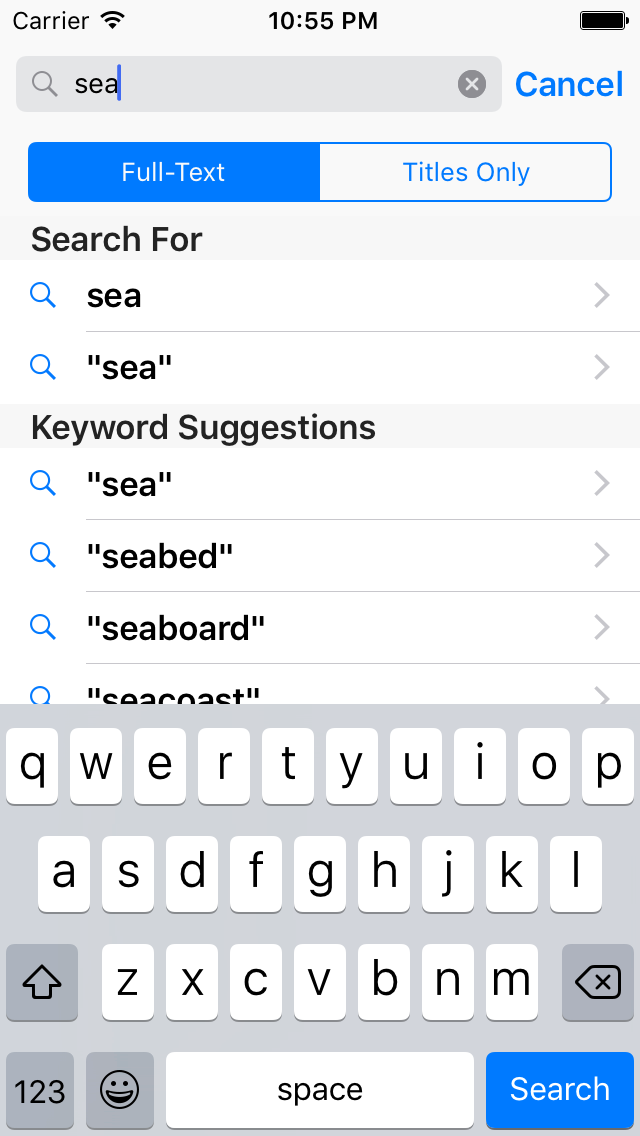Tap inside the search text field
640x1136 pixels.
259,84
